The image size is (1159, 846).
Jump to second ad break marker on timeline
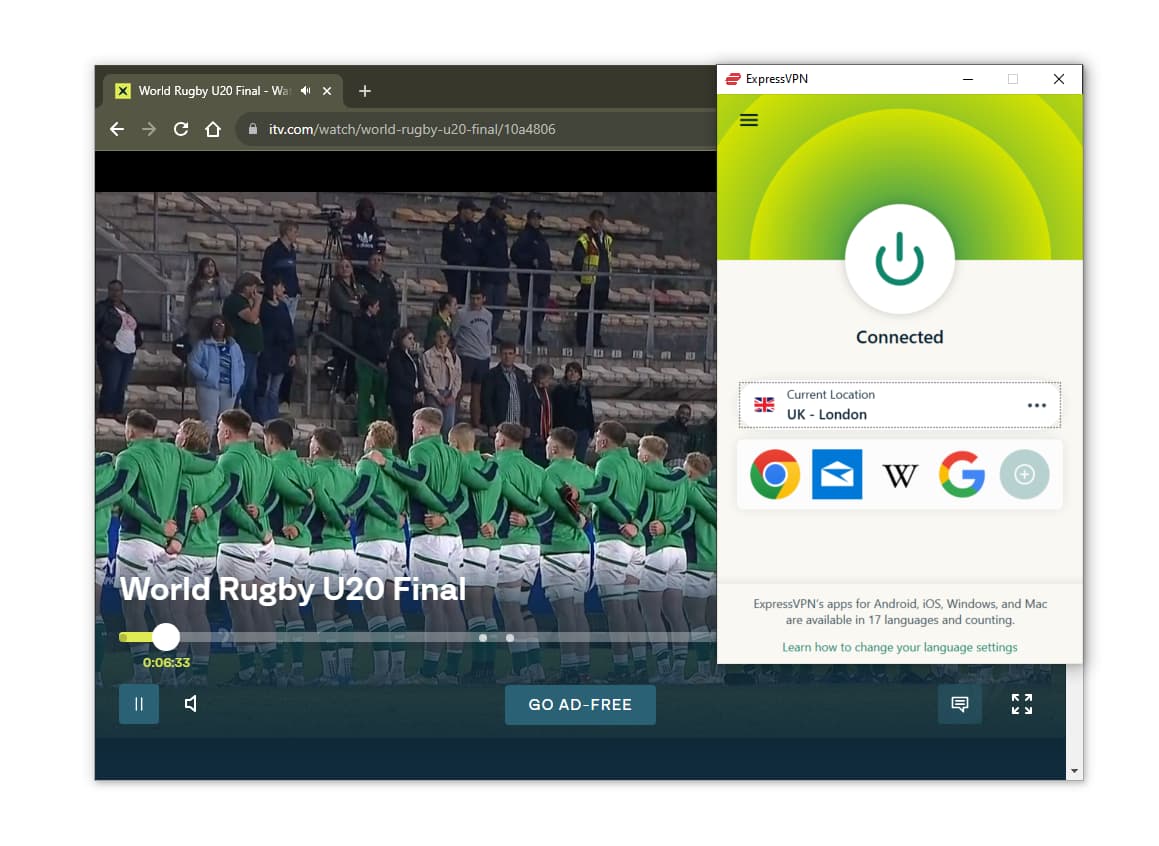coord(510,638)
